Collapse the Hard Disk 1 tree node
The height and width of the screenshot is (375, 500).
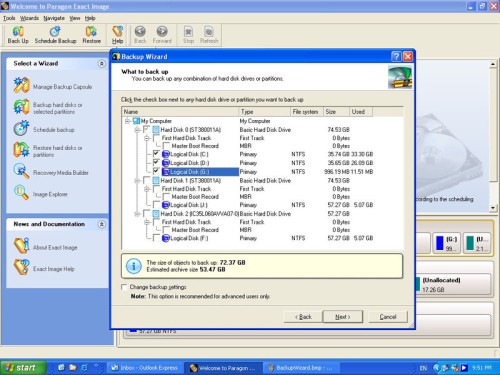(137, 181)
